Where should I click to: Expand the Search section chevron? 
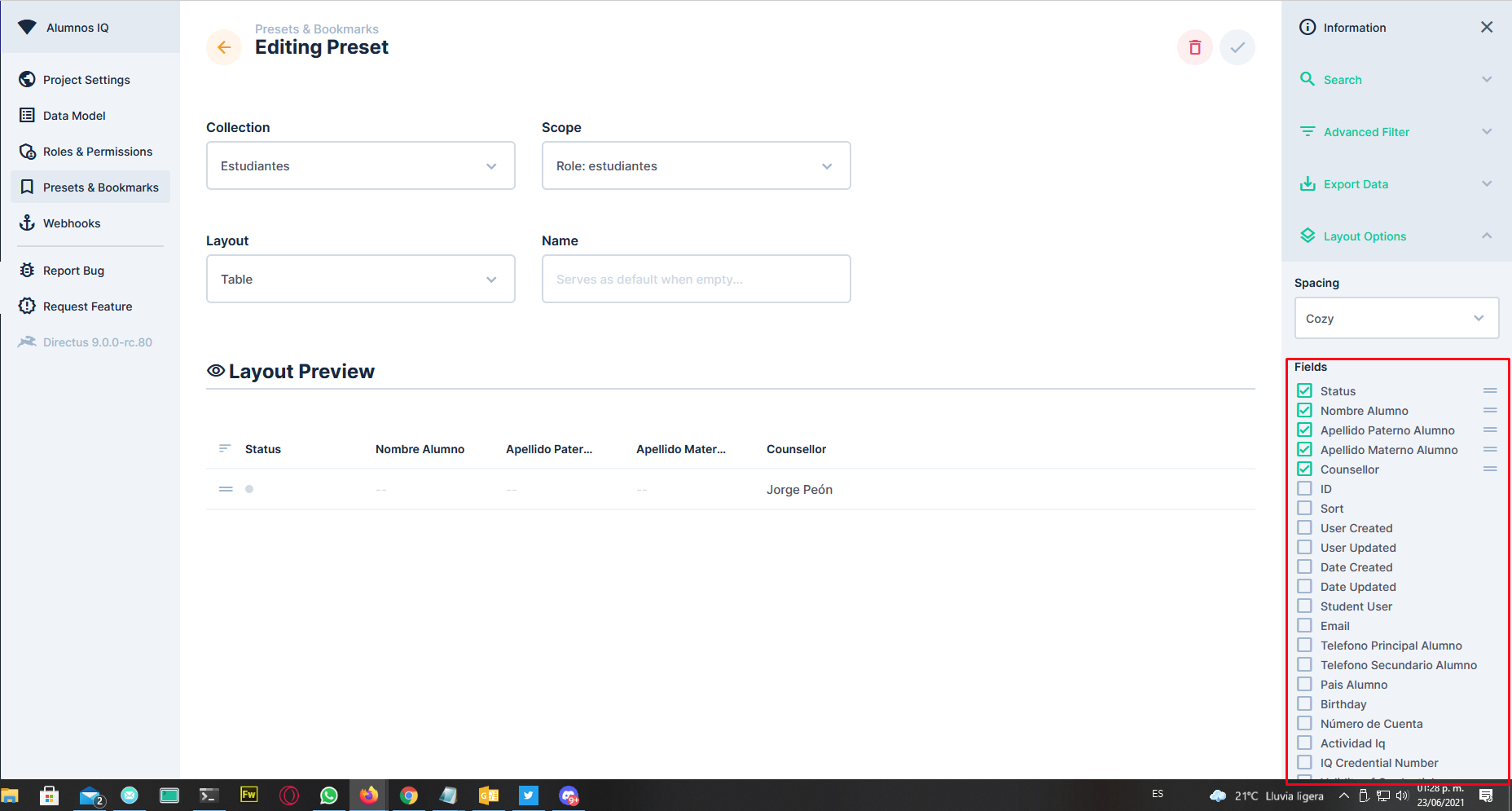tap(1487, 79)
